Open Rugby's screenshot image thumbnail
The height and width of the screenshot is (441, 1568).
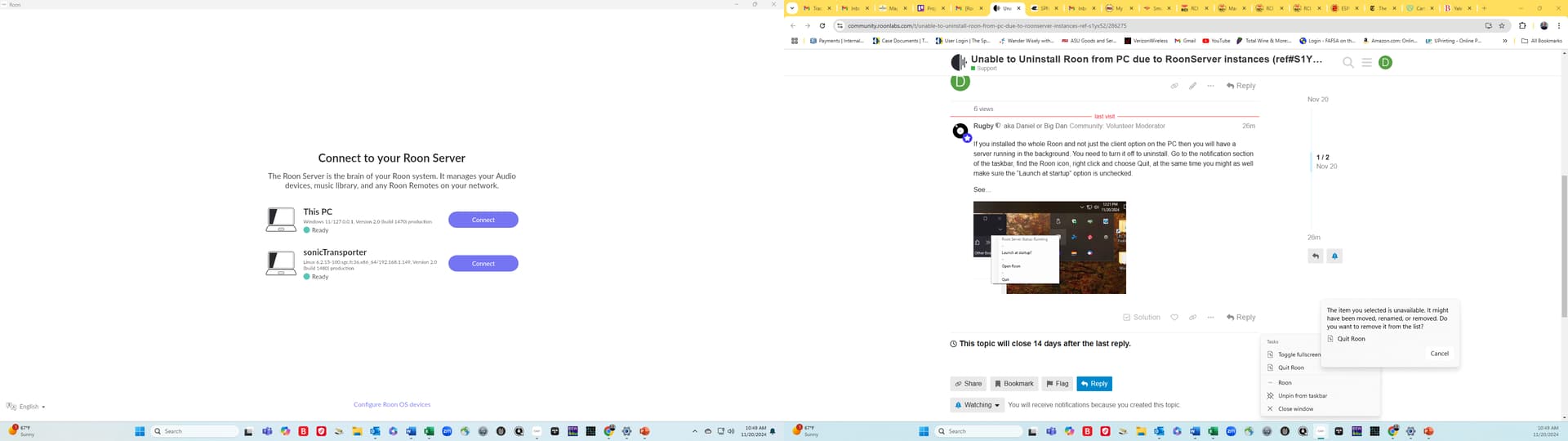pos(1049,247)
